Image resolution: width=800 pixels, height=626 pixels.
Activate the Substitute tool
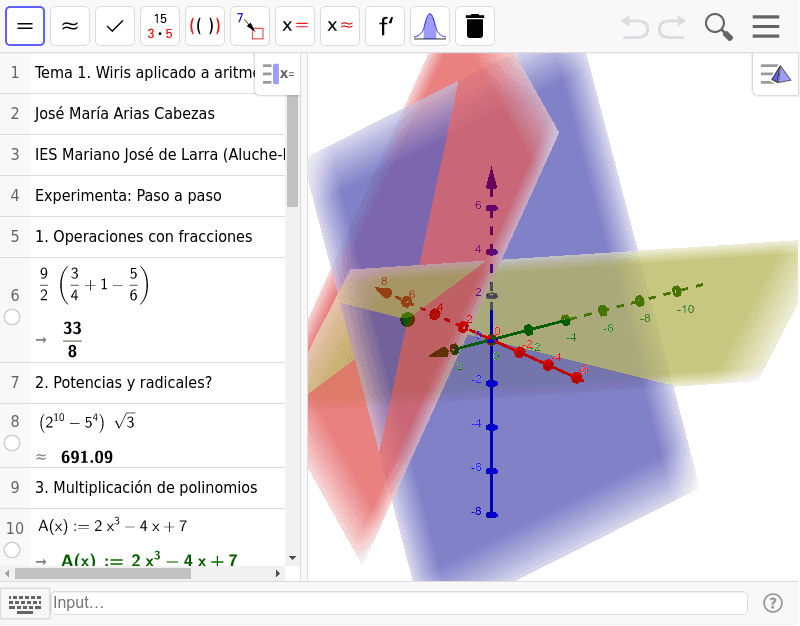tap(249, 26)
